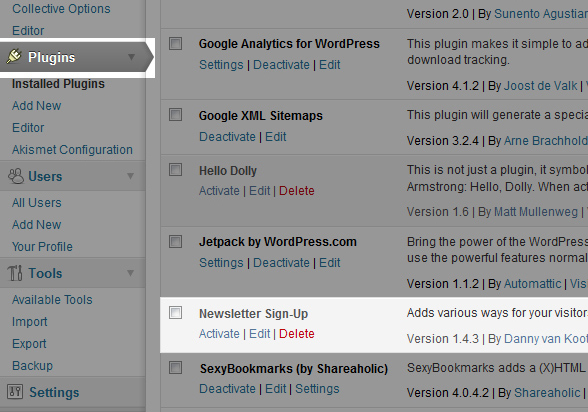Open the Editor link above Plugins menu
588x412 pixels.
[28, 31]
